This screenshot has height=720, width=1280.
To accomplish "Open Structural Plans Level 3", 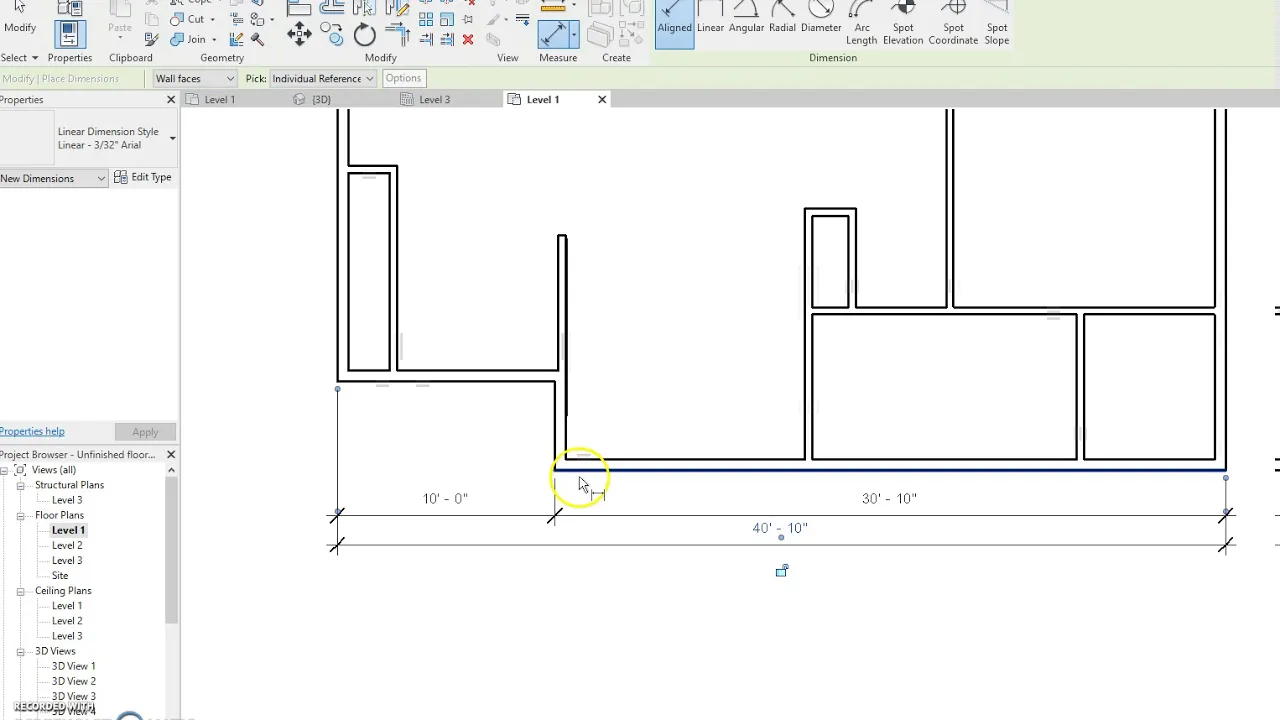I will (67, 500).
